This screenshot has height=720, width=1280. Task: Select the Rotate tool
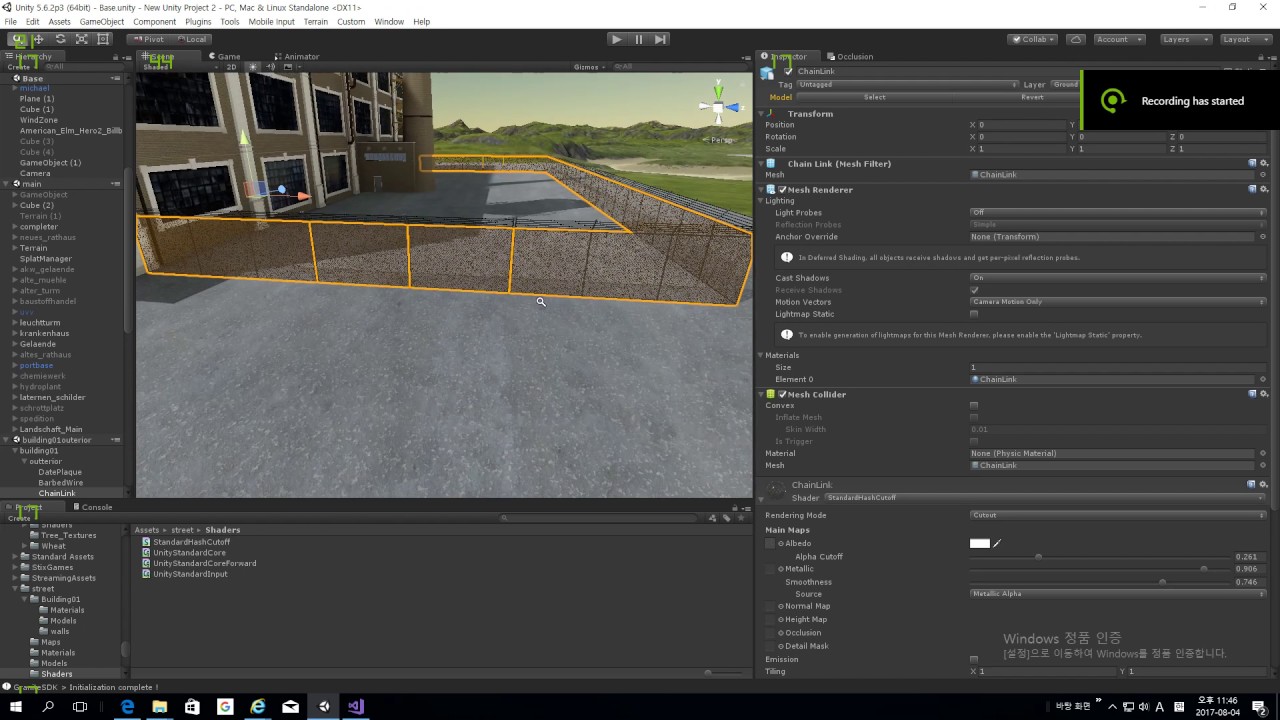coord(60,38)
